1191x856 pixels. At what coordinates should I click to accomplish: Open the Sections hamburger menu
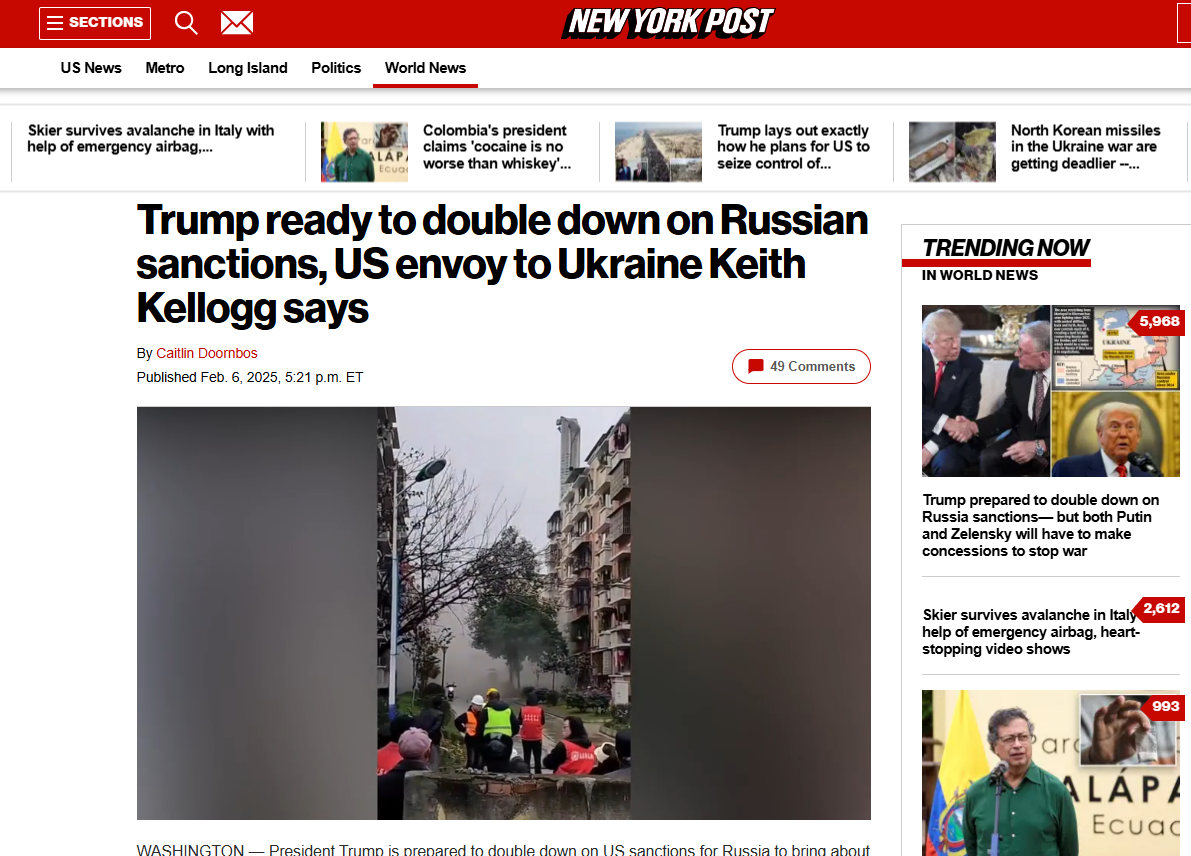(95, 23)
